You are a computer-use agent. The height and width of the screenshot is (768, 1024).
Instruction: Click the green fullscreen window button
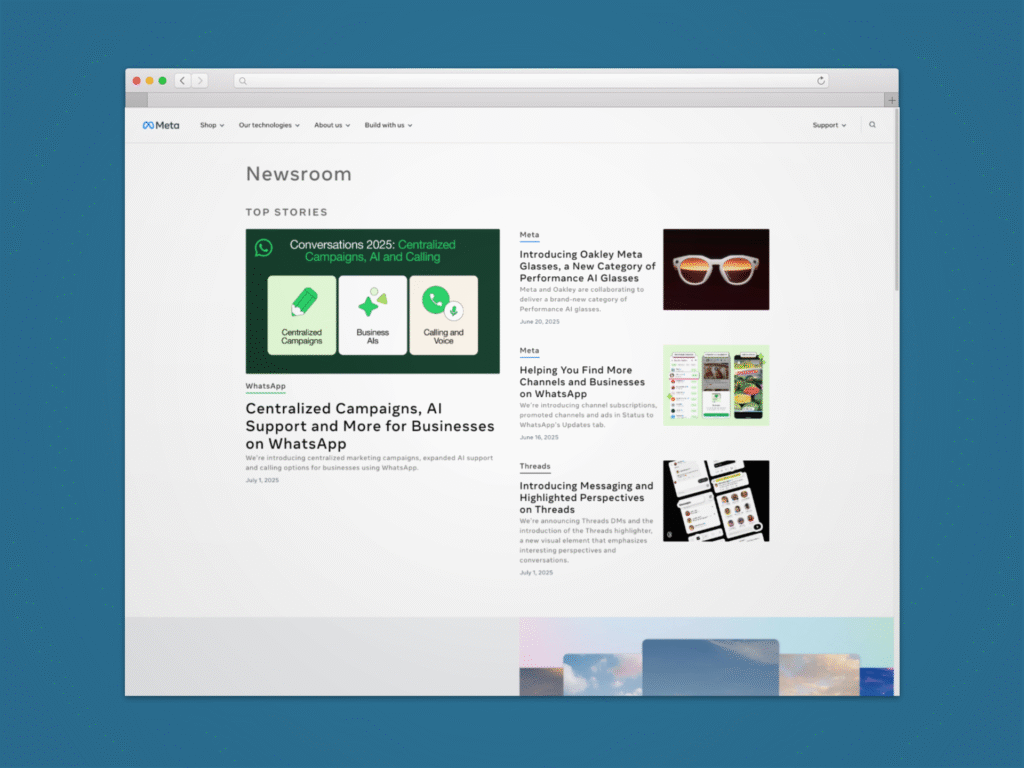point(163,81)
